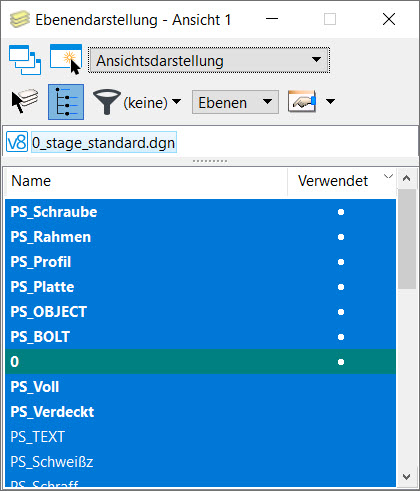The image size is (420, 491).
Task: Click the used dot for level 0
Action: tap(341, 362)
